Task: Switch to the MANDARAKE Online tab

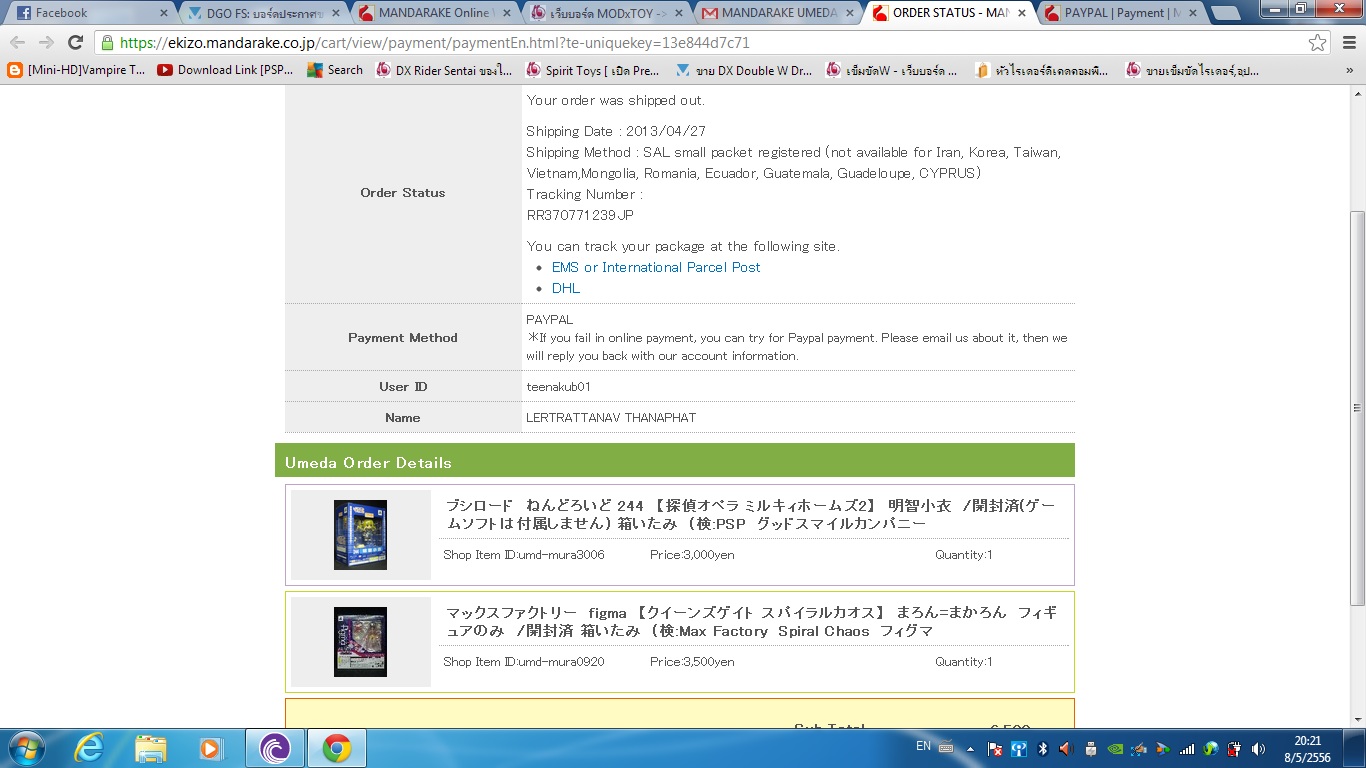Action: (x=437, y=13)
